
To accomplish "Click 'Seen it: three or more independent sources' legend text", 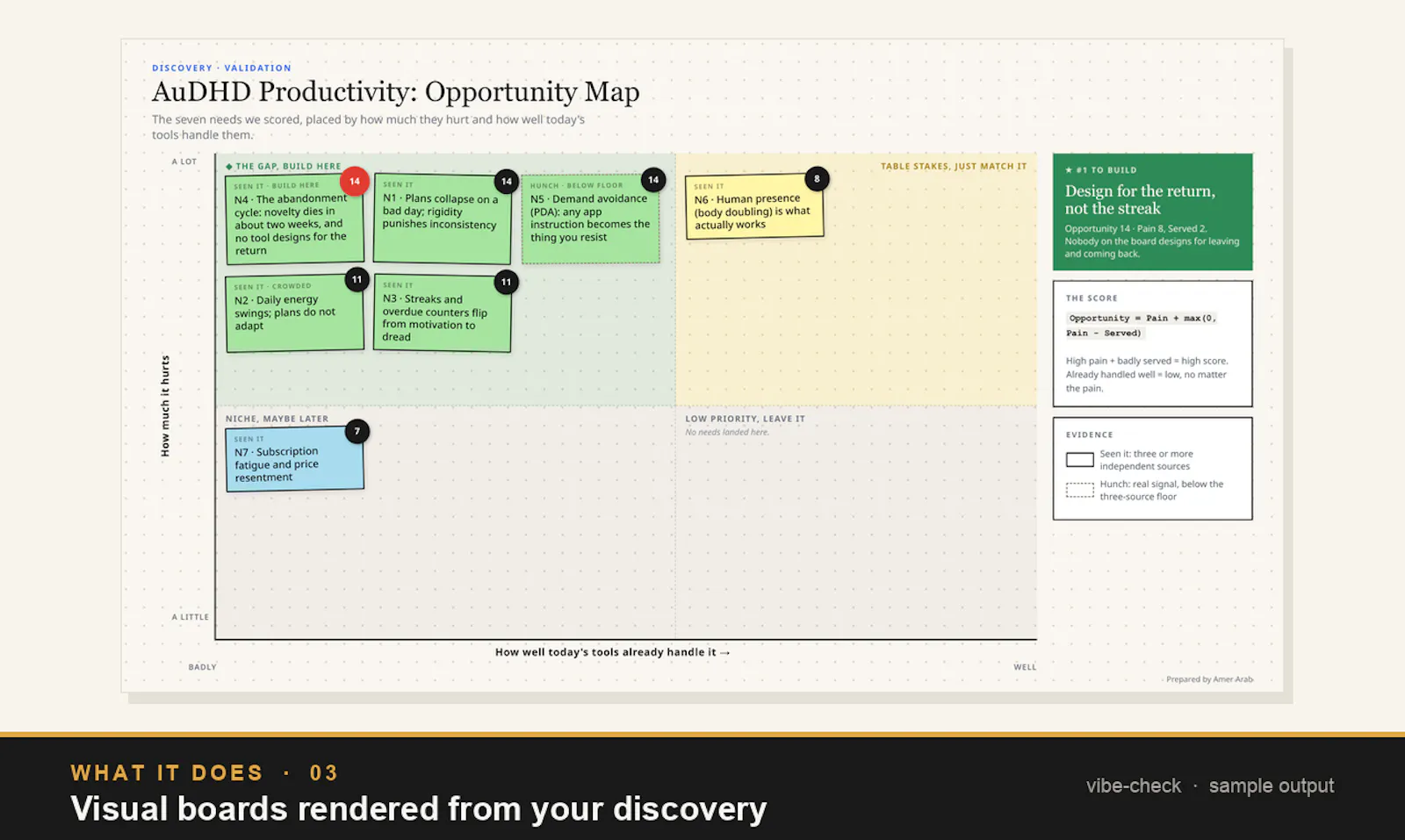I will 1146,460.
